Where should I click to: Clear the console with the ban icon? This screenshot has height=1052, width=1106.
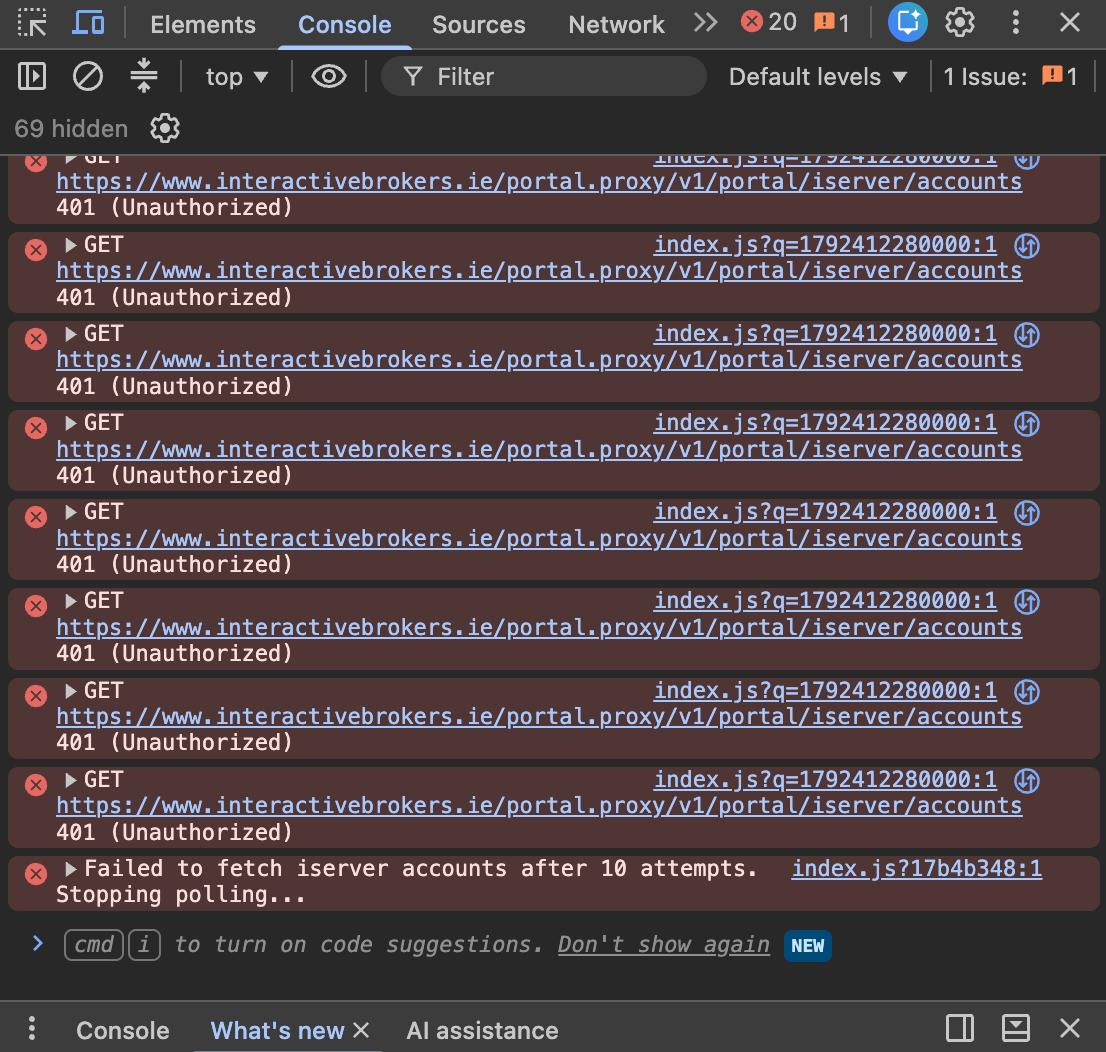point(87,76)
